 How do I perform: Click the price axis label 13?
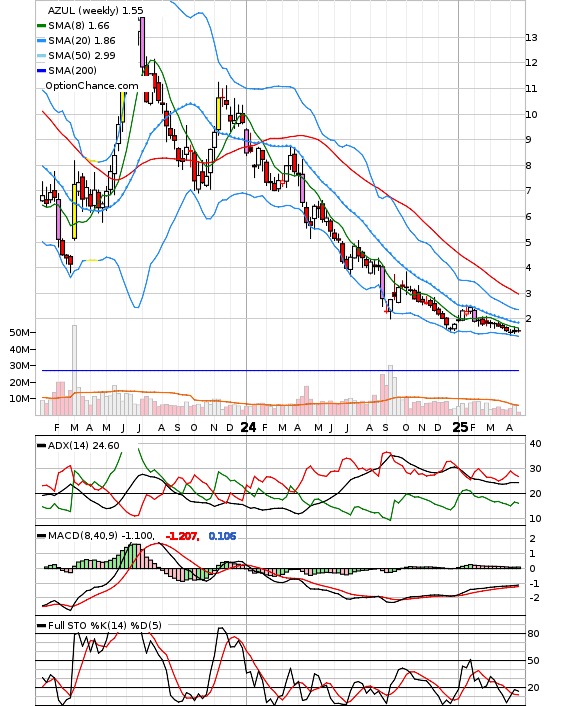[531, 38]
